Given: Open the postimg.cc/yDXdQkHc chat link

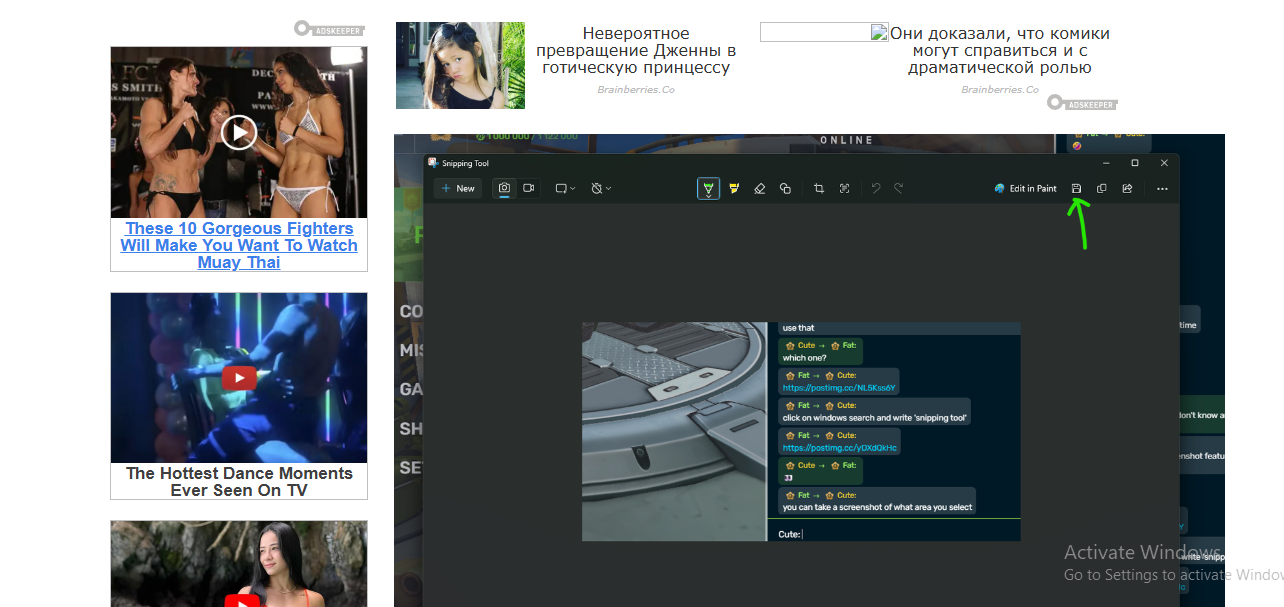Looking at the screenshot, I should pyautogui.click(x=840, y=448).
